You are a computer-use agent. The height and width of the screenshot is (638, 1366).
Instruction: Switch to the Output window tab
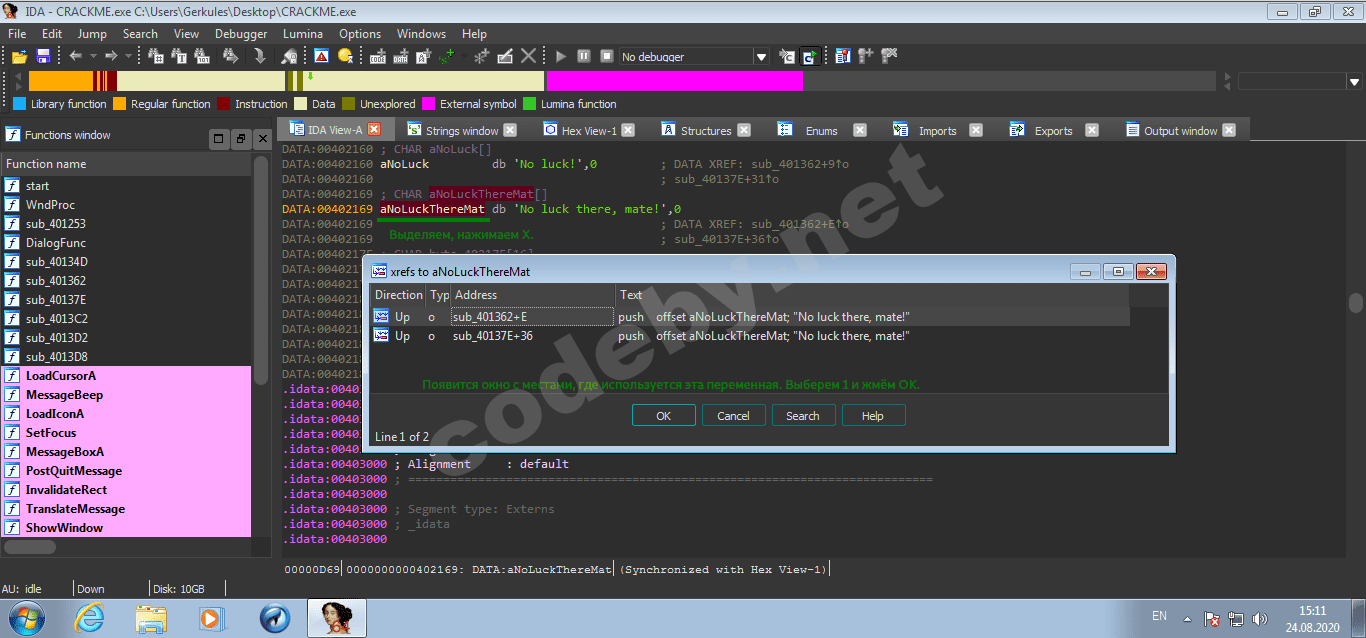click(x=1181, y=131)
